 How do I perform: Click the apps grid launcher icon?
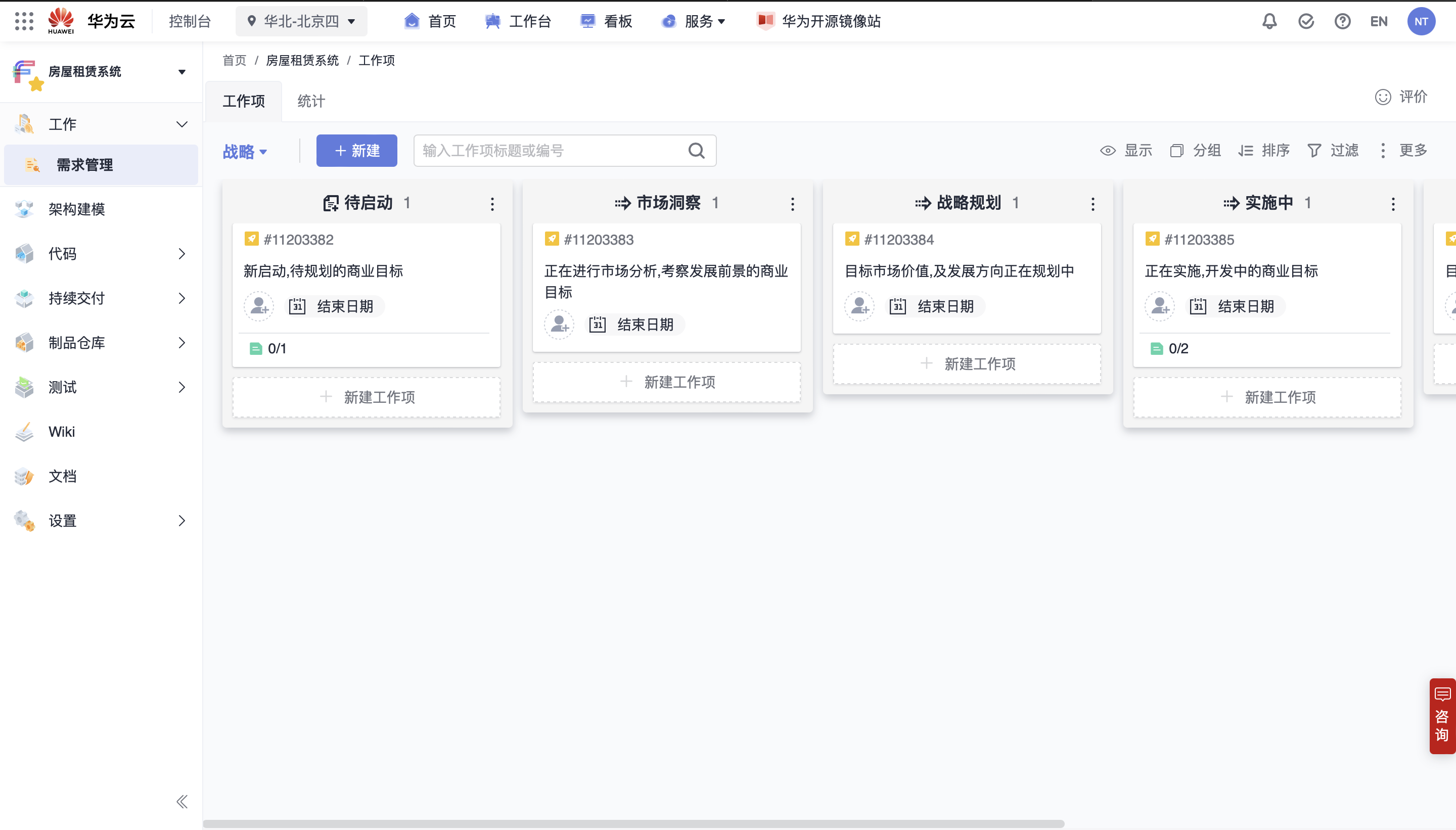coord(24,22)
